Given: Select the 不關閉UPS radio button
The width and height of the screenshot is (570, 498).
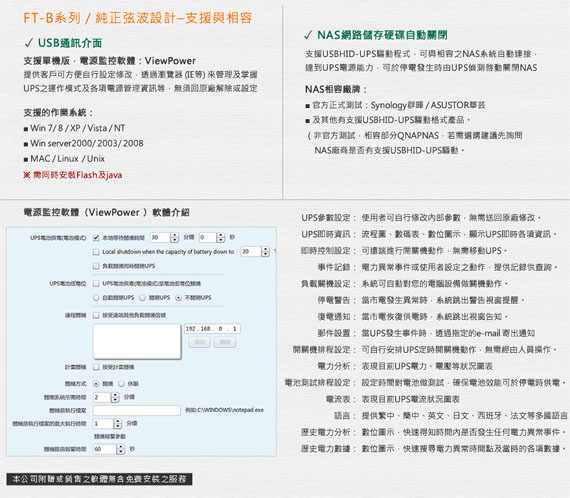Looking at the screenshot, I should [178, 298].
